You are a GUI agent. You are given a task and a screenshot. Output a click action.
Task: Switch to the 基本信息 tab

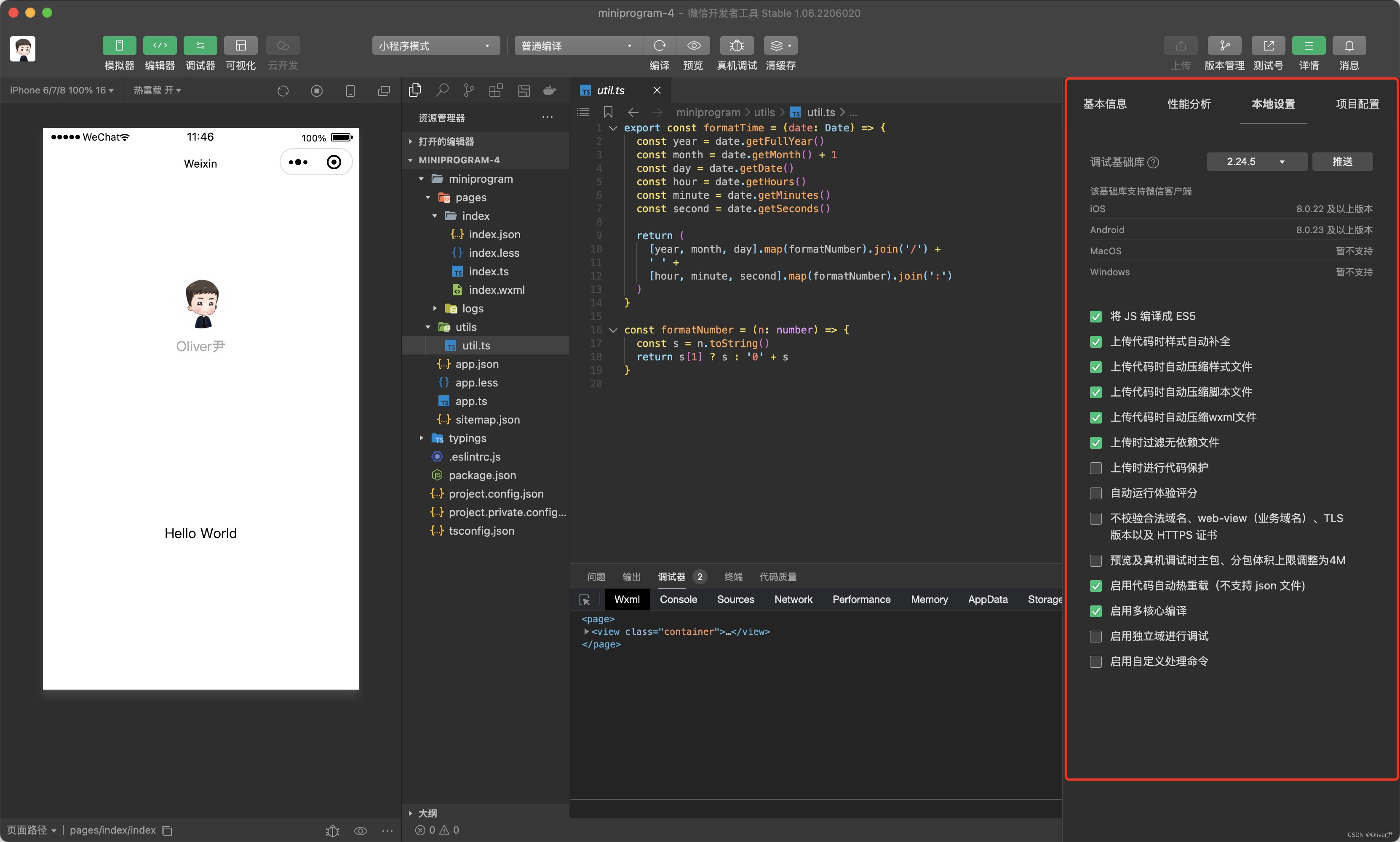[x=1104, y=104]
